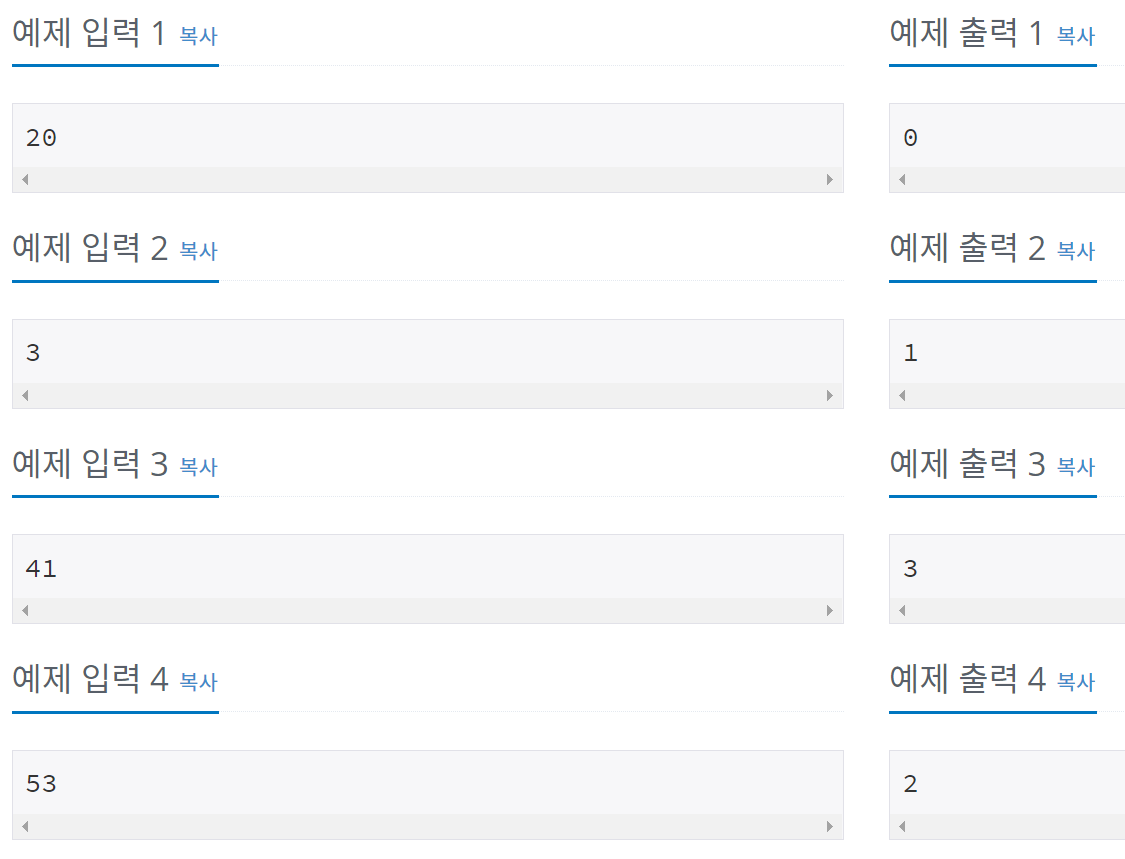
Task: Click 복사 beside 예제 입력 2
Action: tap(196, 252)
